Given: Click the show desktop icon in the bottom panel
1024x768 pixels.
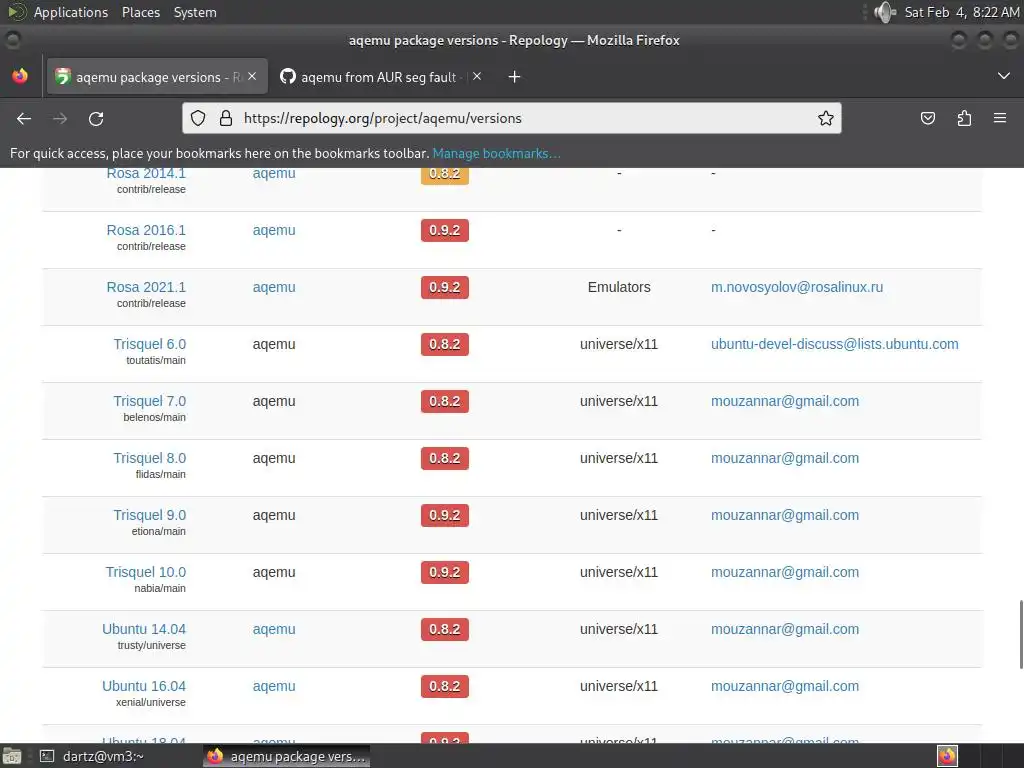Looking at the screenshot, I should point(12,756).
